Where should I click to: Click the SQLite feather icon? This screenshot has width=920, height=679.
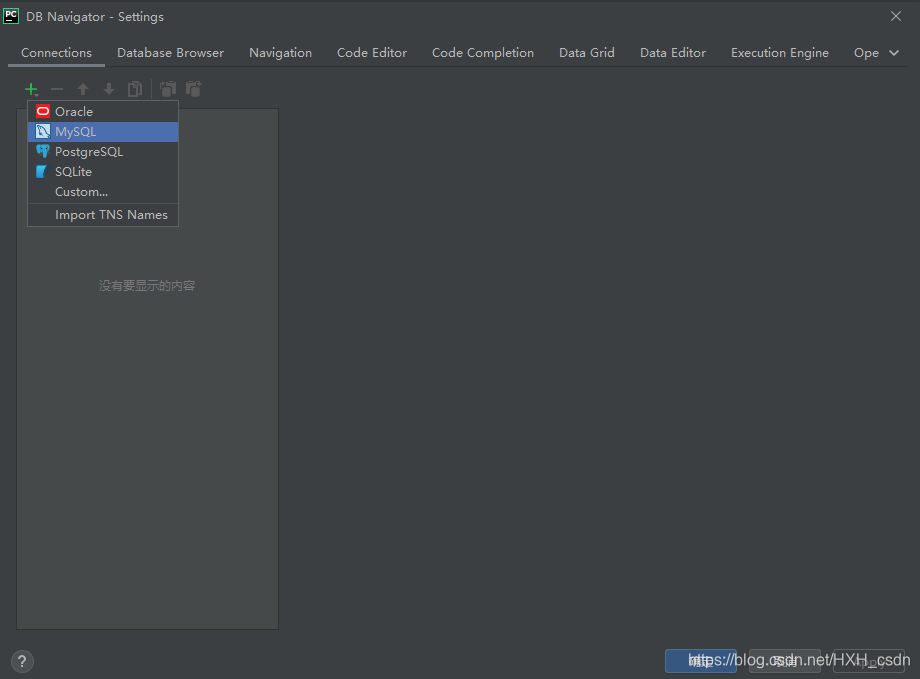click(x=42, y=171)
